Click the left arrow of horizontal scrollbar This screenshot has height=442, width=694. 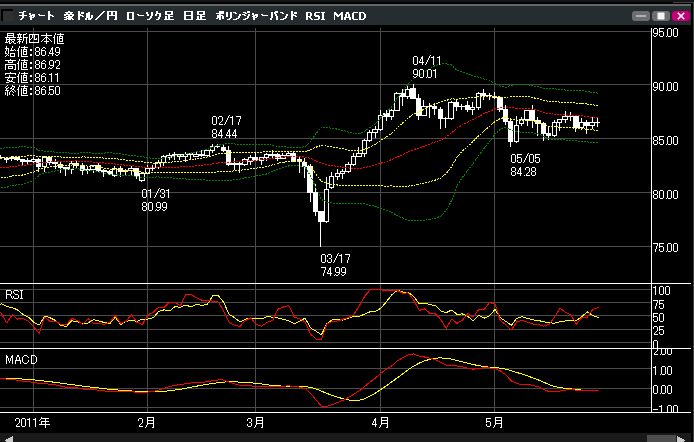5,437
